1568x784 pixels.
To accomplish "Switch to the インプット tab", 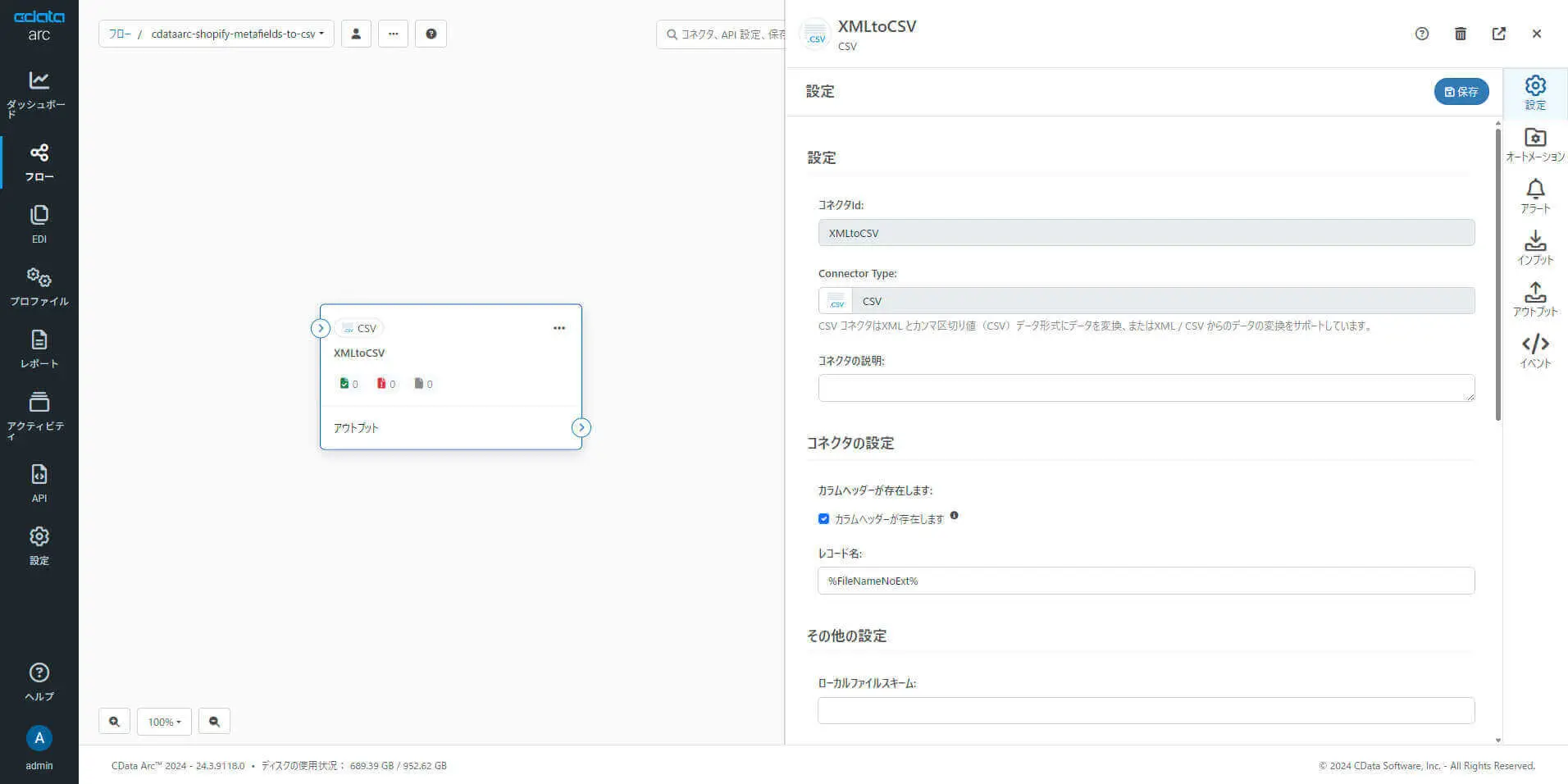I will tap(1535, 248).
